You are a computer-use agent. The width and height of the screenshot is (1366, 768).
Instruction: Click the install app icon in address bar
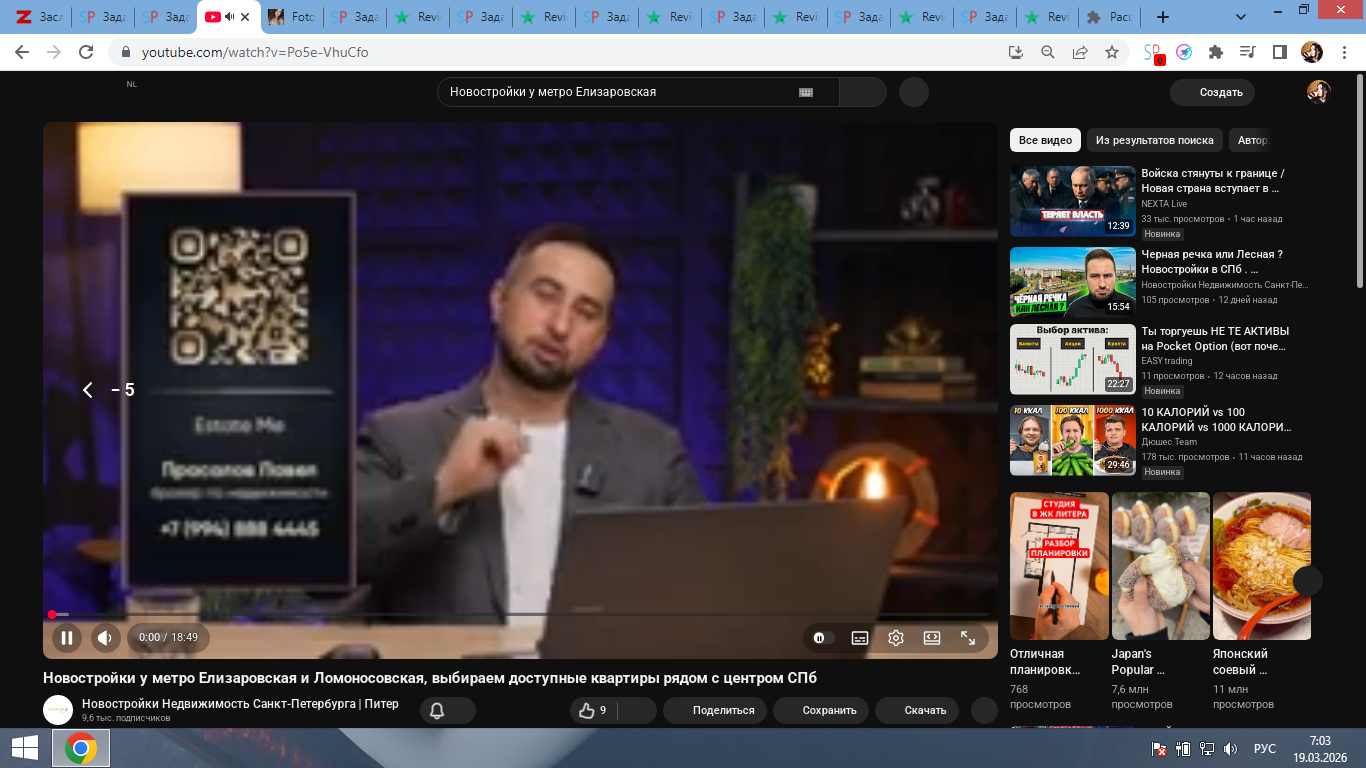point(1016,52)
